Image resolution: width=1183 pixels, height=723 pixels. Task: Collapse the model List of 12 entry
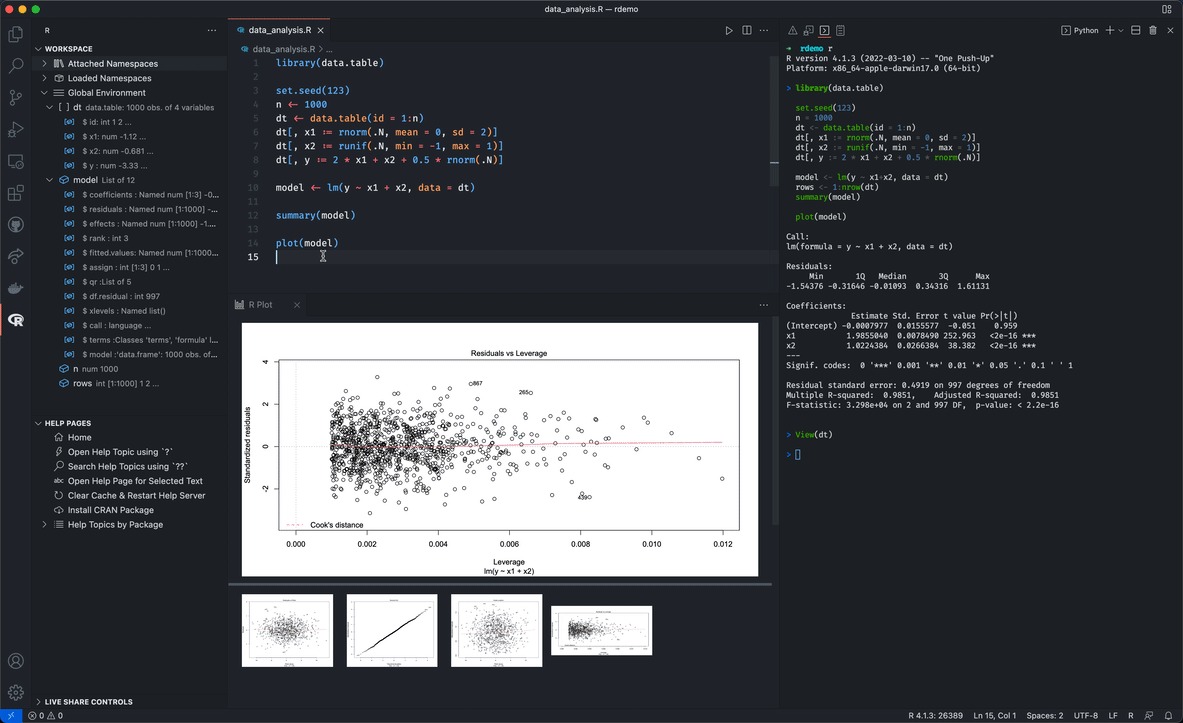click(x=48, y=179)
